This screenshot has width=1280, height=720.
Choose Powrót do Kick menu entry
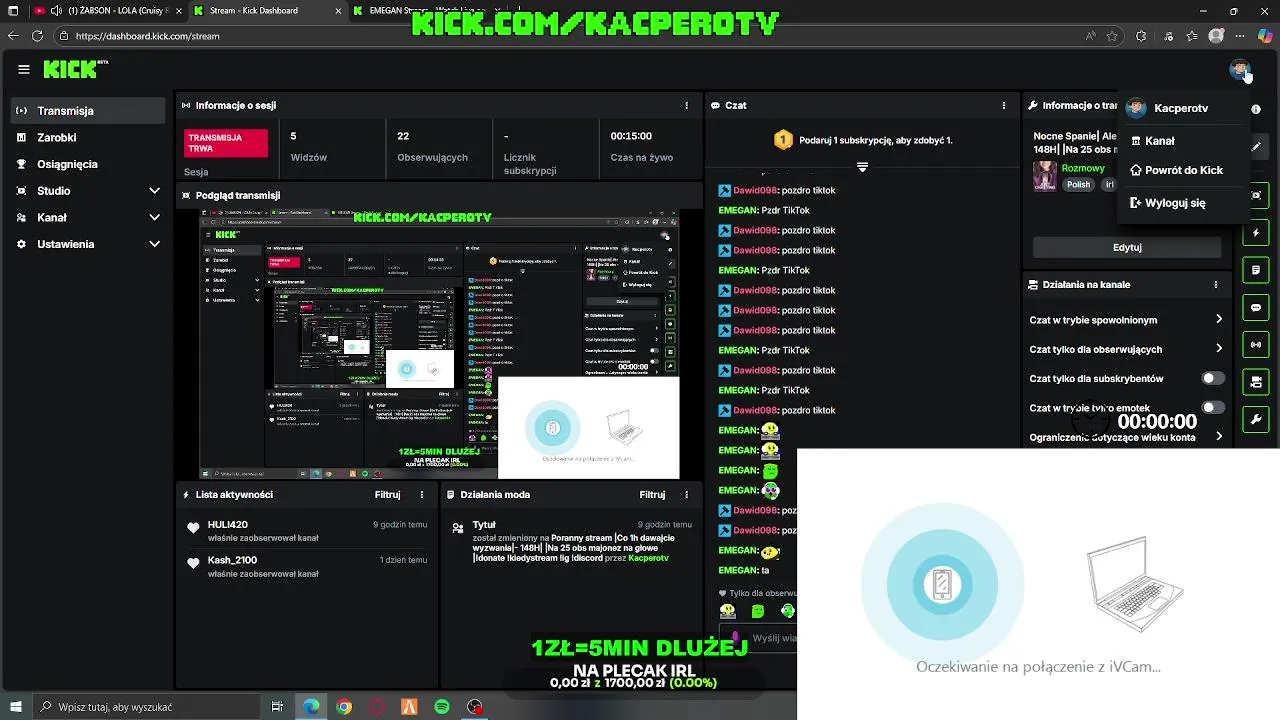tap(1184, 170)
